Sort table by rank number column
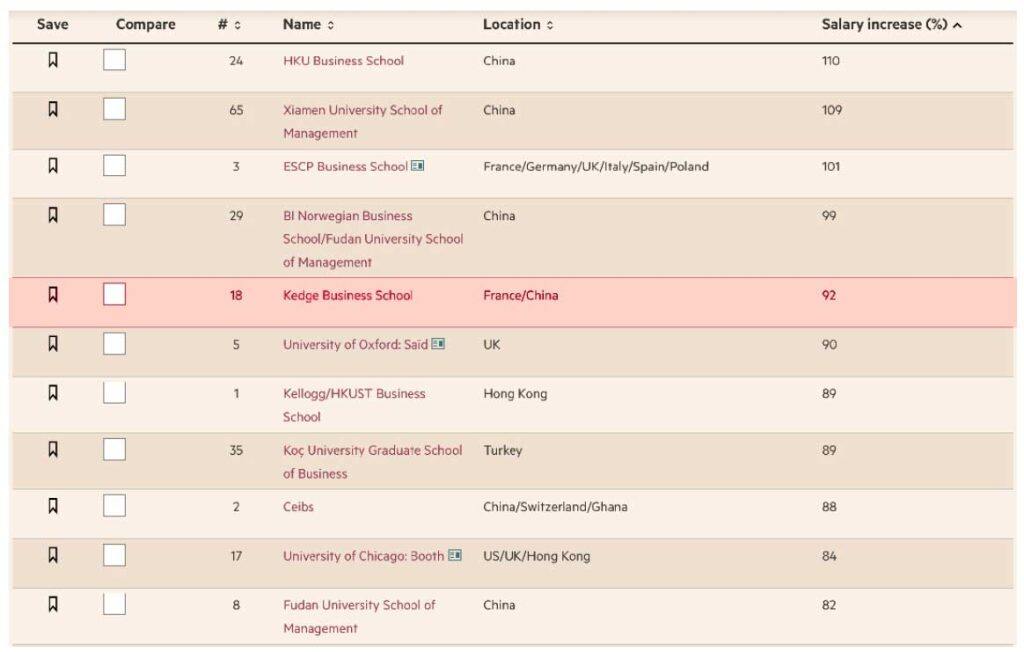 coord(229,25)
